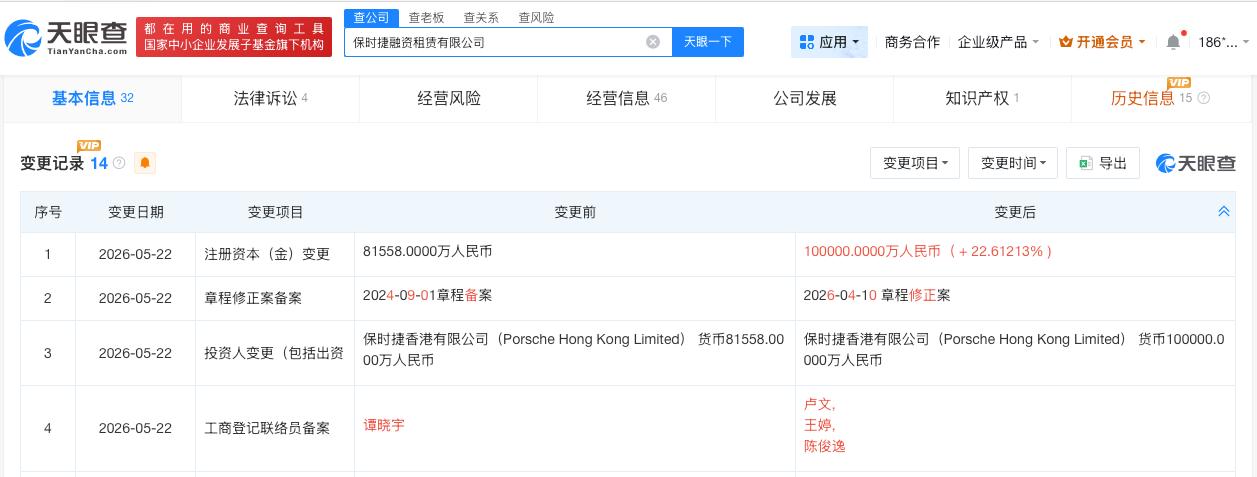Click the 变更日期 column header
The width and height of the screenshot is (1257, 477).
point(136,212)
